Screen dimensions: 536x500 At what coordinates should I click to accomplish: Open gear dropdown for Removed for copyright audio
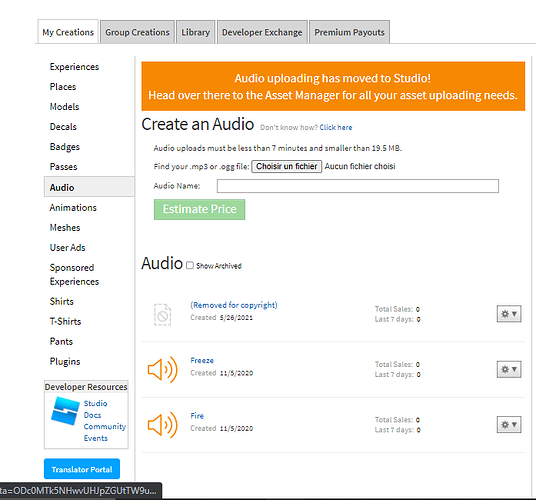coord(509,314)
